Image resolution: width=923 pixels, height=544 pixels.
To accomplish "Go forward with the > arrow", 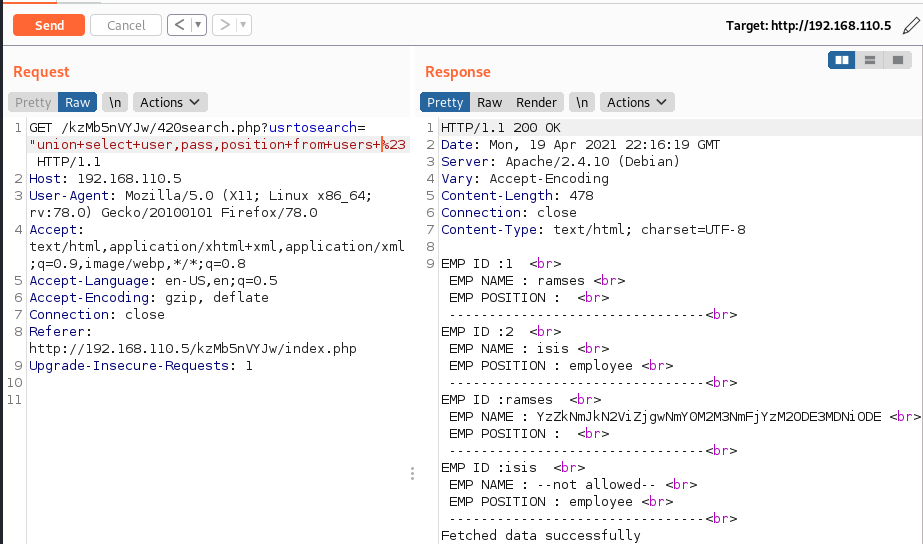I will click(225, 25).
